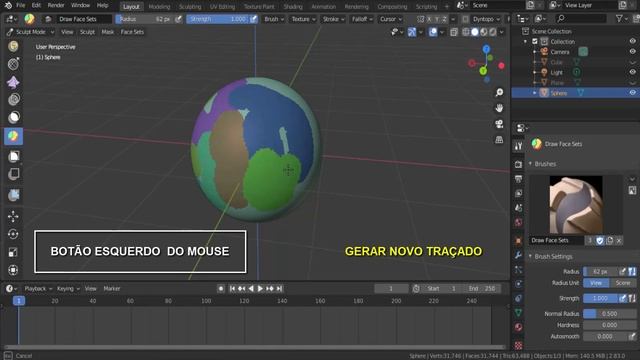Open the Falloff dropdown in header

tap(362, 19)
